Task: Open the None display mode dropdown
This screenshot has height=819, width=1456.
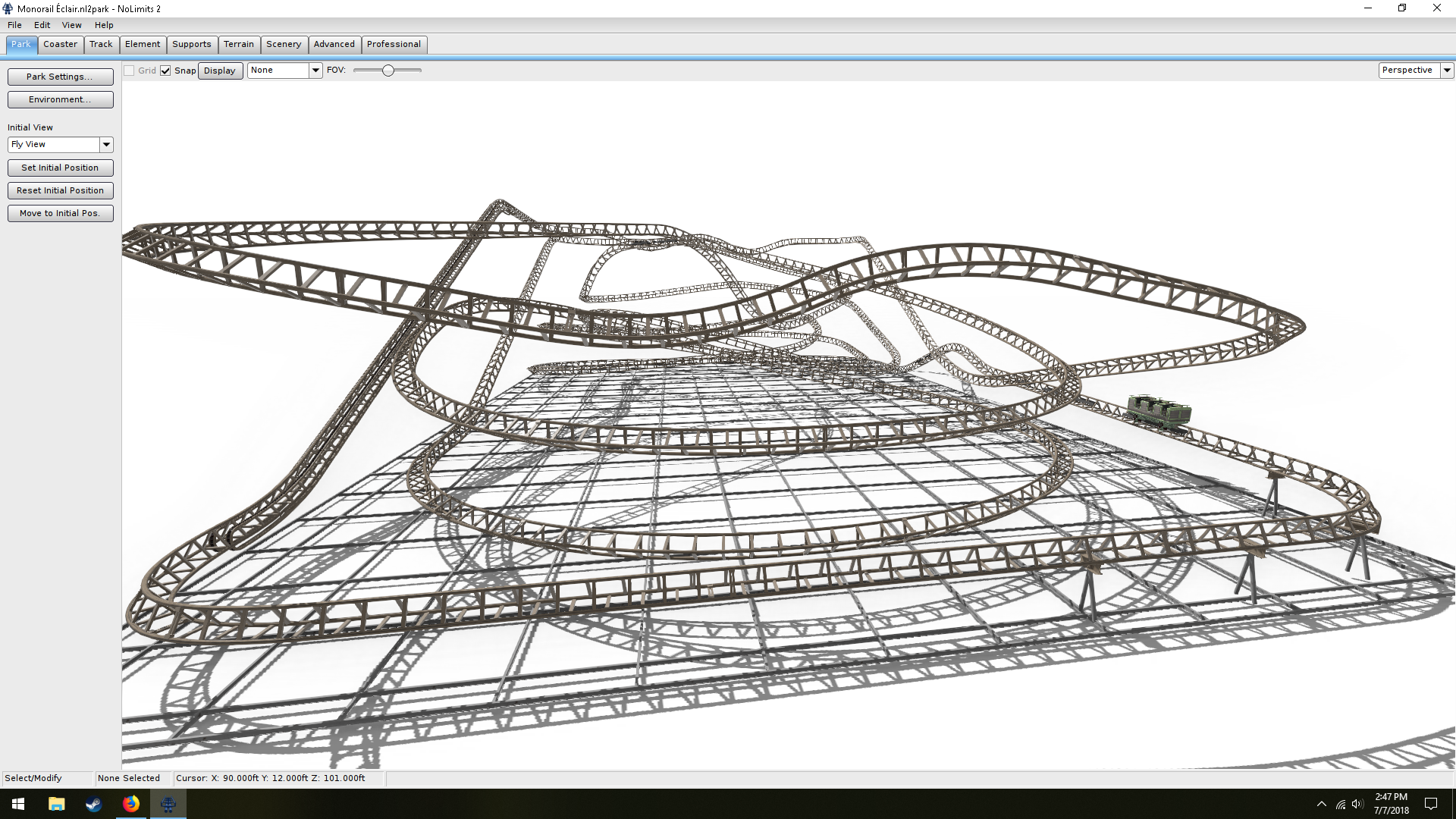Action: [x=315, y=70]
